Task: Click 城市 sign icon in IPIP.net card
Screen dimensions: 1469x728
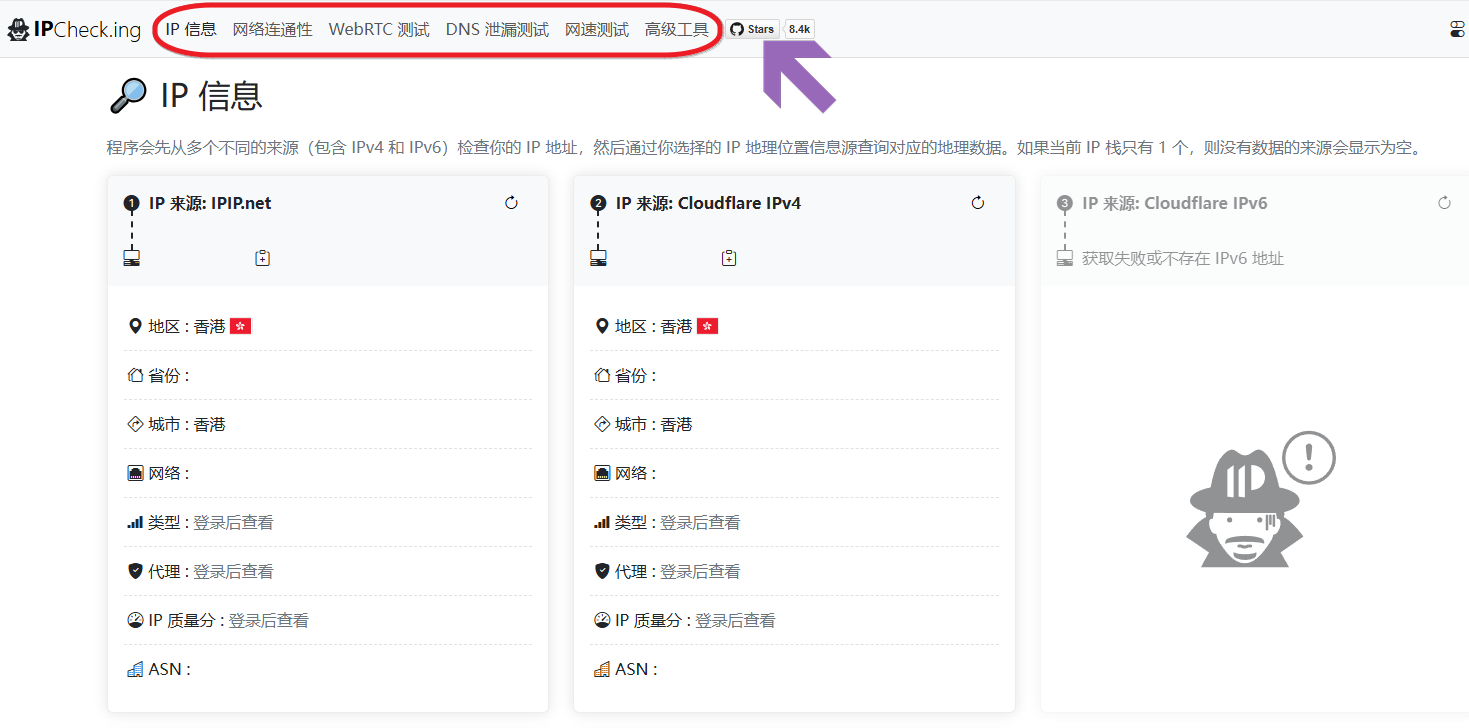Action: [x=135, y=424]
